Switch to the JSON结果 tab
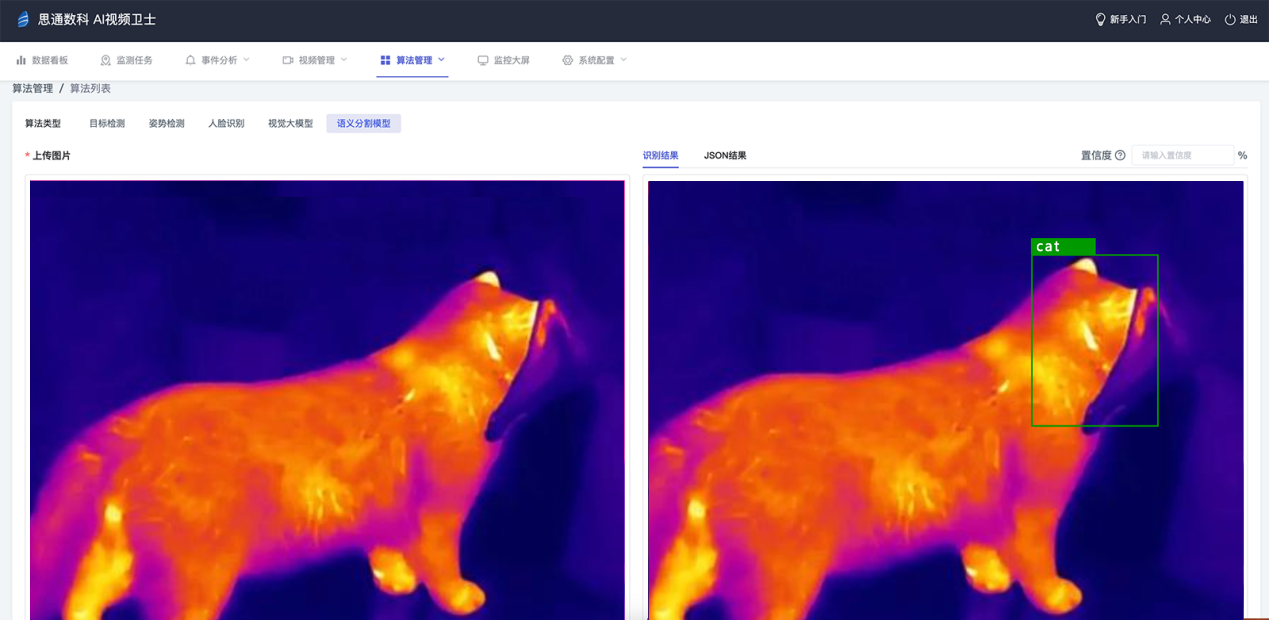The width and height of the screenshot is (1269, 620). (725, 155)
